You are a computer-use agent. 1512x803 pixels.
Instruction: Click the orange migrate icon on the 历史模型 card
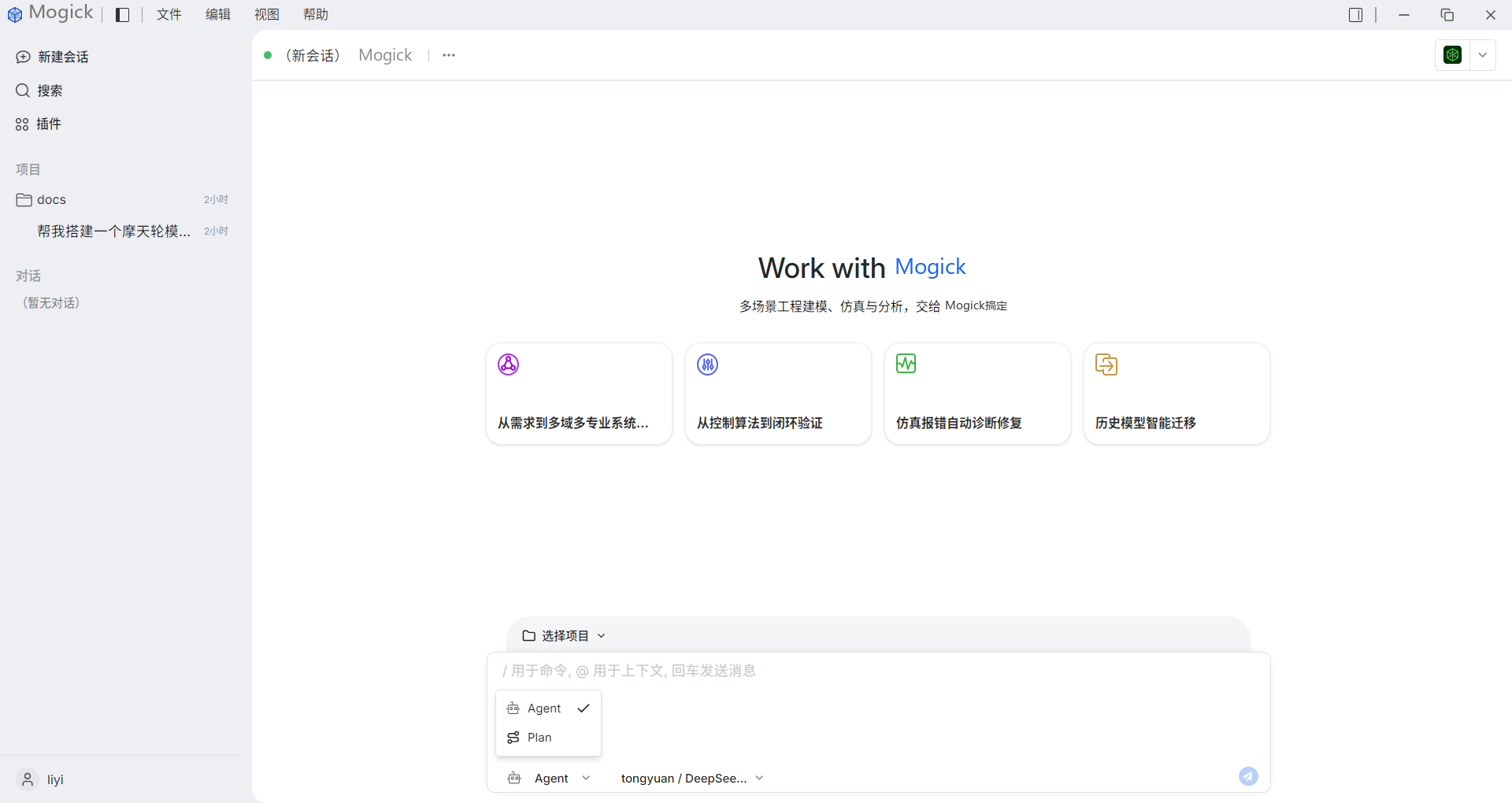pyautogui.click(x=1106, y=364)
